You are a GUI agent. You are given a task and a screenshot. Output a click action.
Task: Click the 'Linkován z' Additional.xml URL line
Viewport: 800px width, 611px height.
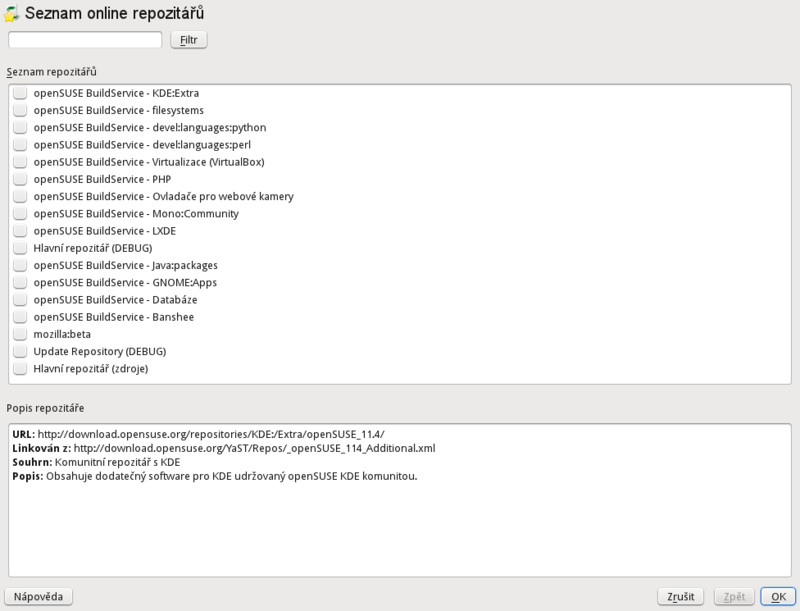pos(224,448)
